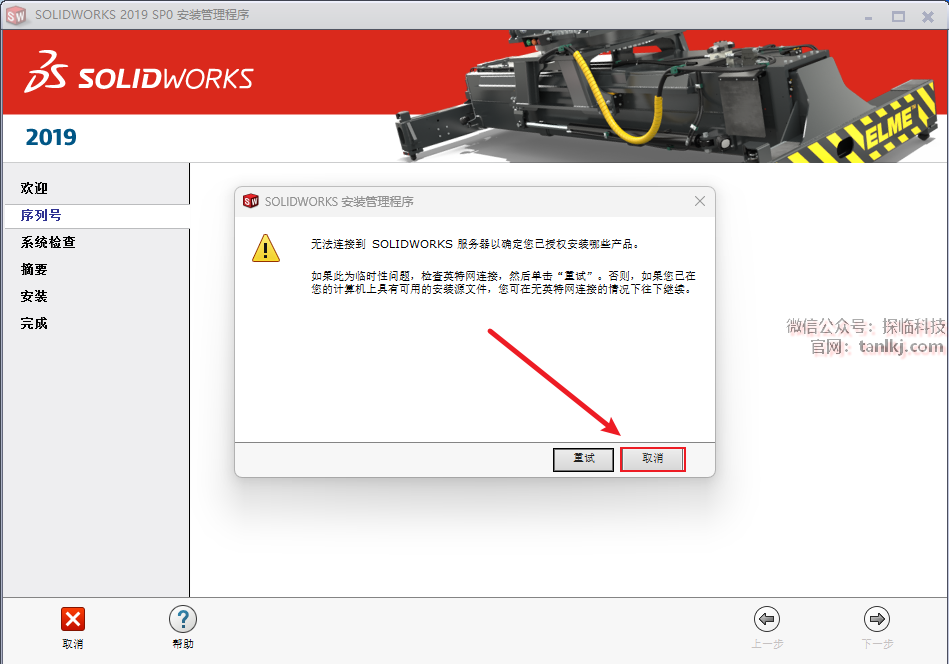
Task: Open help via the question mark icon
Action: tap(183, 619)
